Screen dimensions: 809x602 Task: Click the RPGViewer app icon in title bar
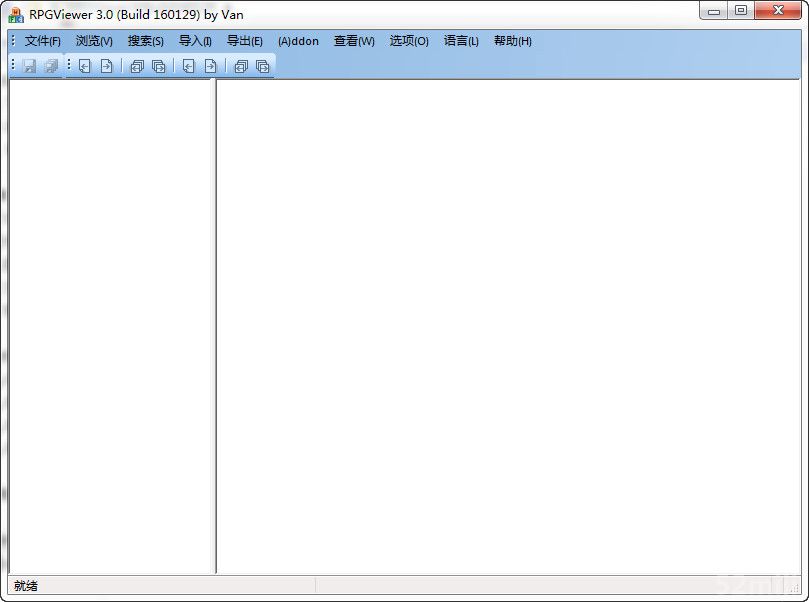pyautogui.click(x=16, y=14)
